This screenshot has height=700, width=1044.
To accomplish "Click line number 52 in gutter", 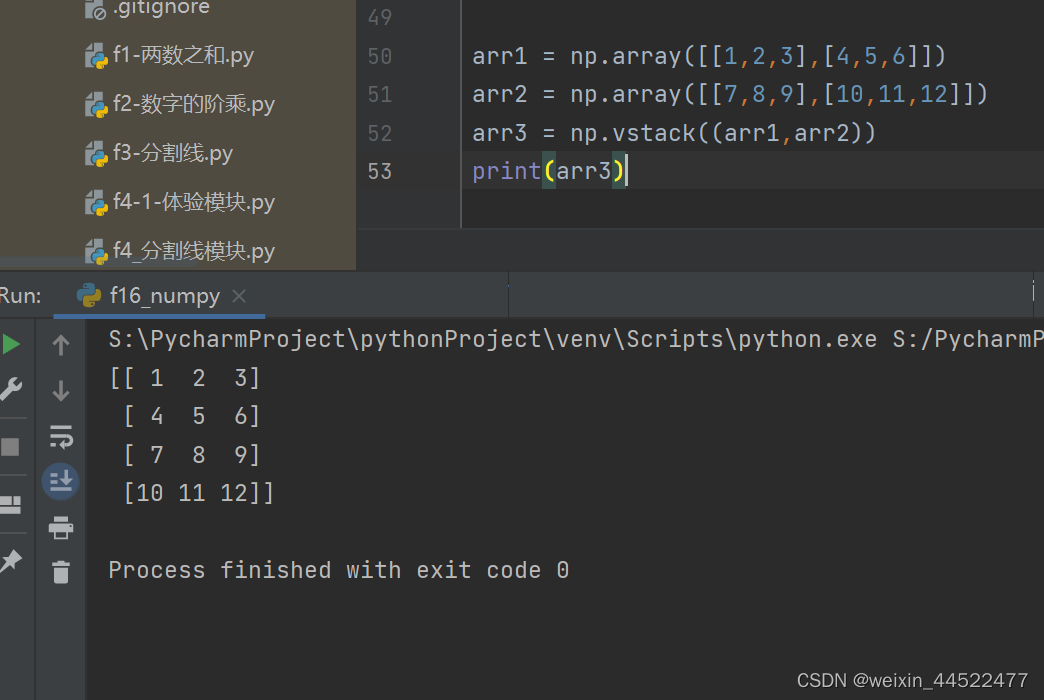I will 380,133.
